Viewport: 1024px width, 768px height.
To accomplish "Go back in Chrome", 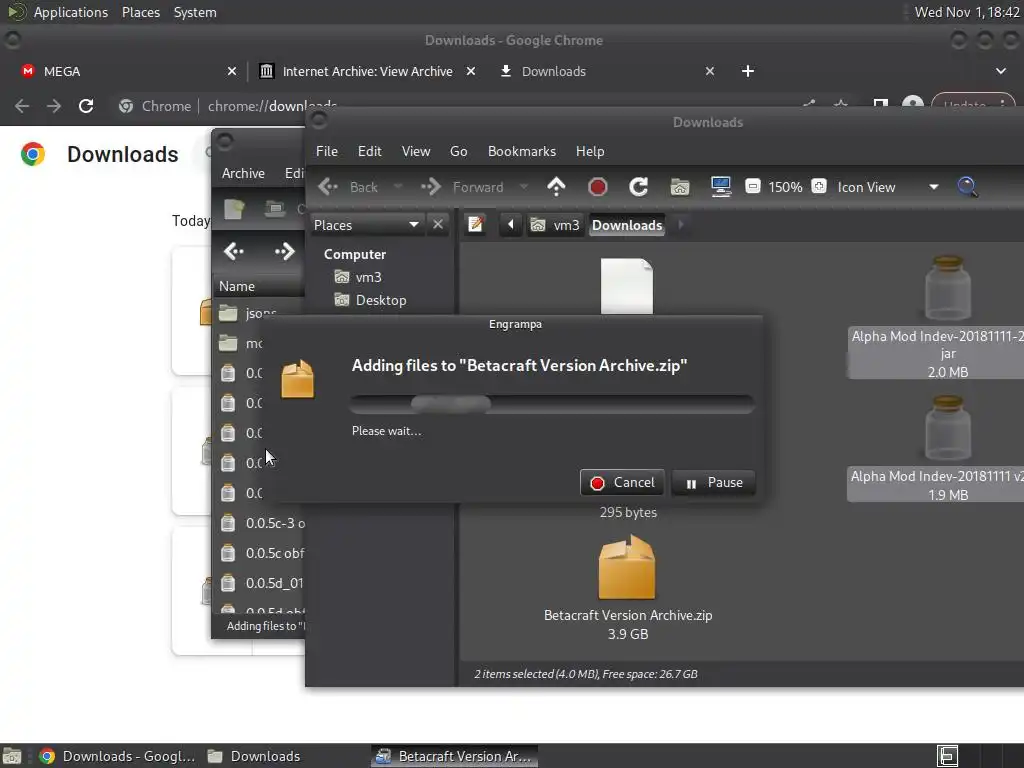I will point(22,106).
